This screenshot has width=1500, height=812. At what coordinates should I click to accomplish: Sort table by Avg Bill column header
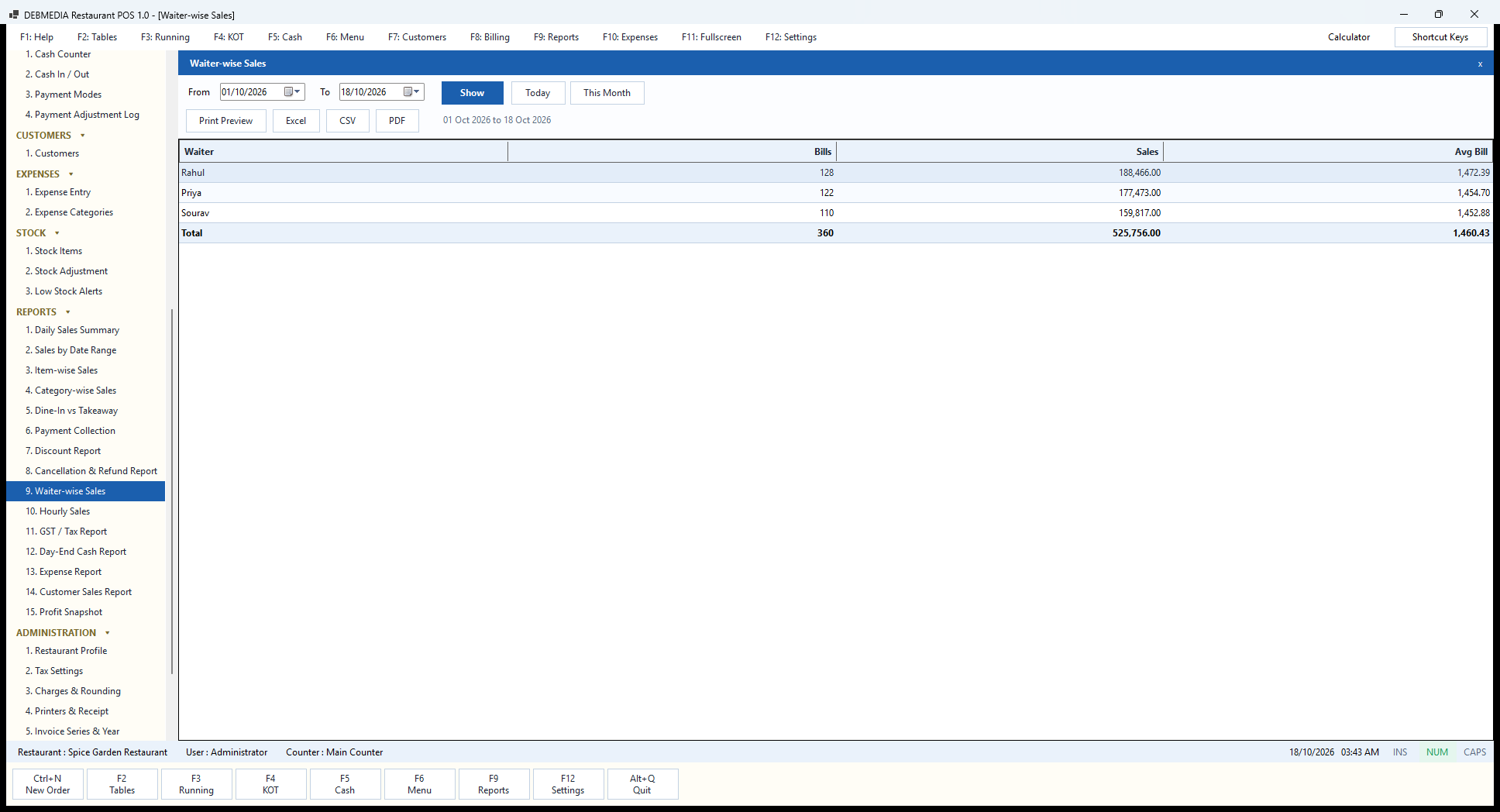pos(1327,152)
